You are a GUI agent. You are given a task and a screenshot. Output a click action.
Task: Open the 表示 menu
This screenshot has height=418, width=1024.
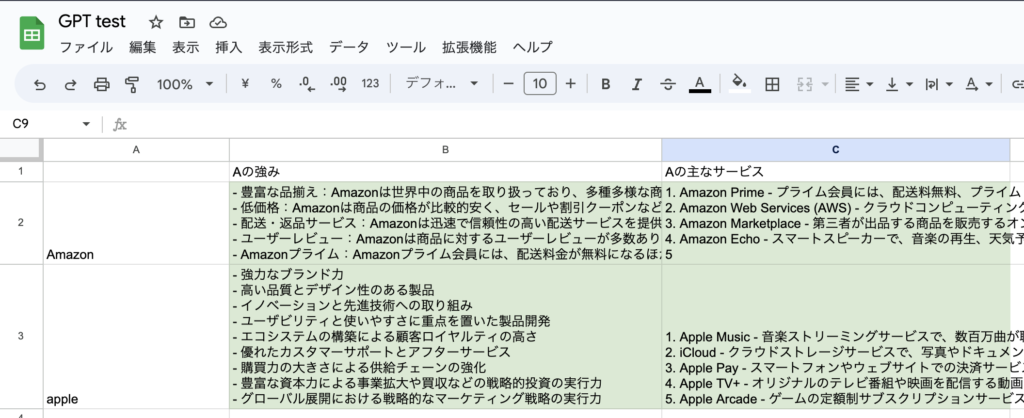click(185, 47)
